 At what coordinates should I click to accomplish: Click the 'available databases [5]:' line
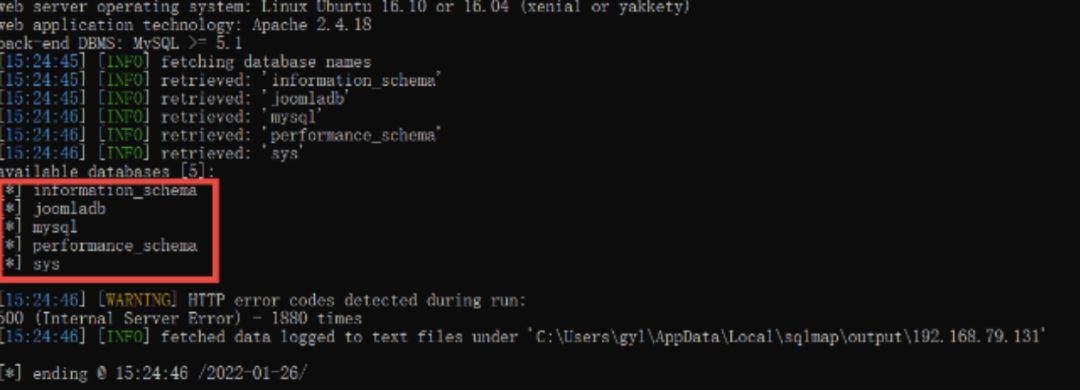point(107,172)
